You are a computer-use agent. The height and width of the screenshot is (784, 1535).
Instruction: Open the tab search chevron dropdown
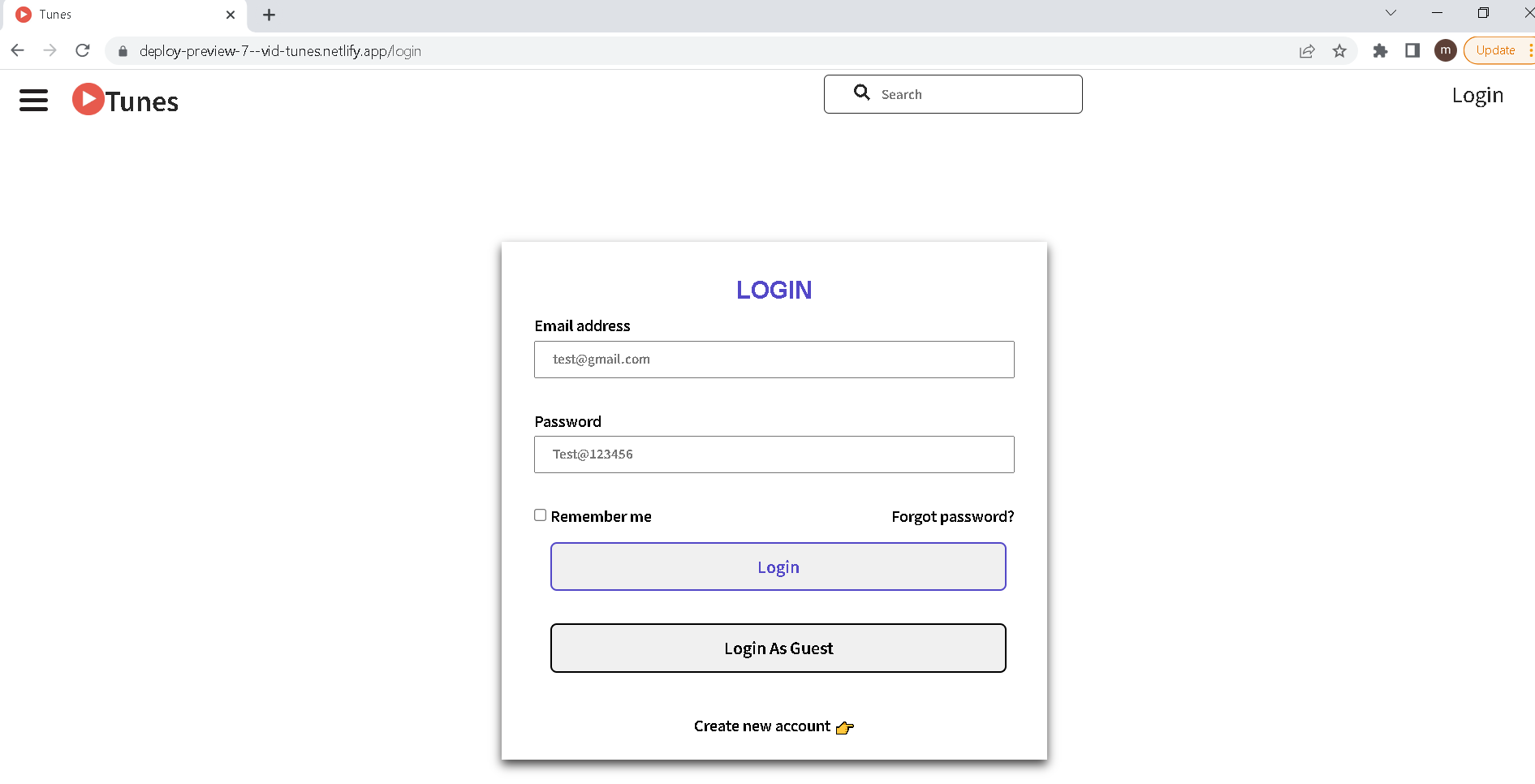[1391, 13]
